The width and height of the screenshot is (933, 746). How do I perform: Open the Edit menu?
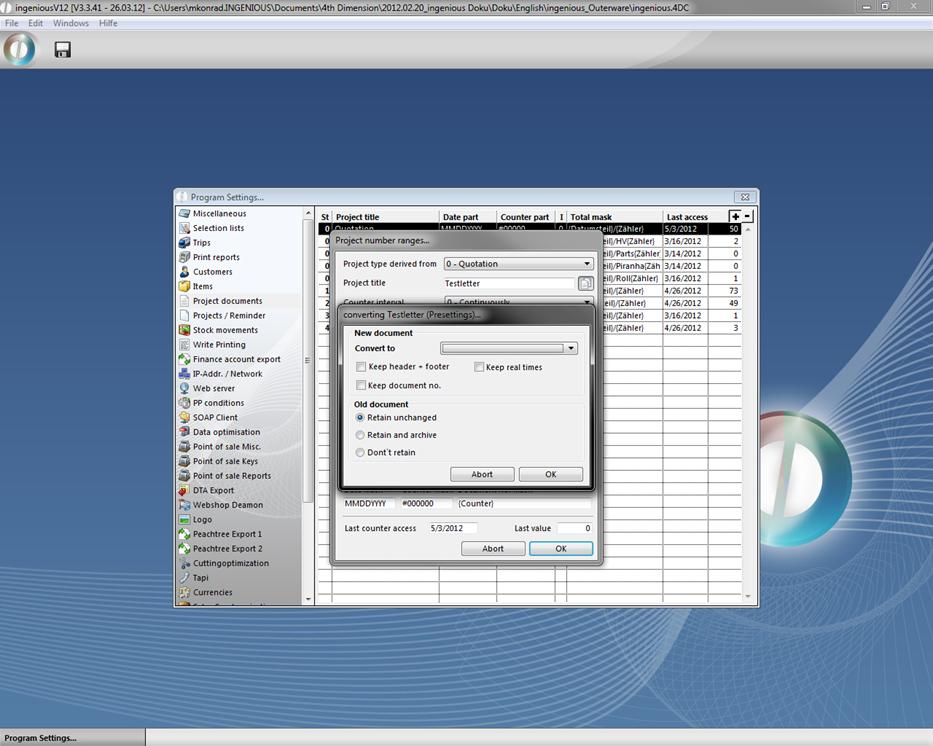(35, 23)
